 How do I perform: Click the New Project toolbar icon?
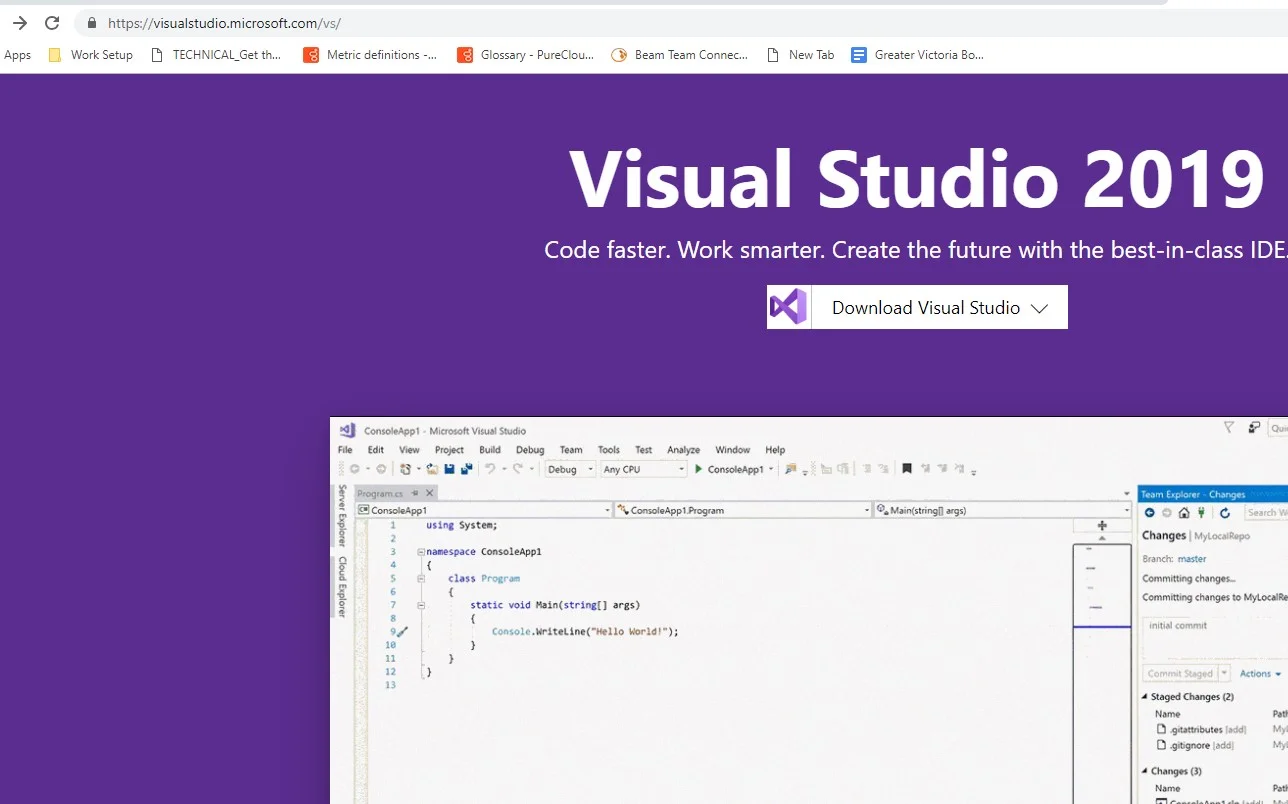click(405, 469)
